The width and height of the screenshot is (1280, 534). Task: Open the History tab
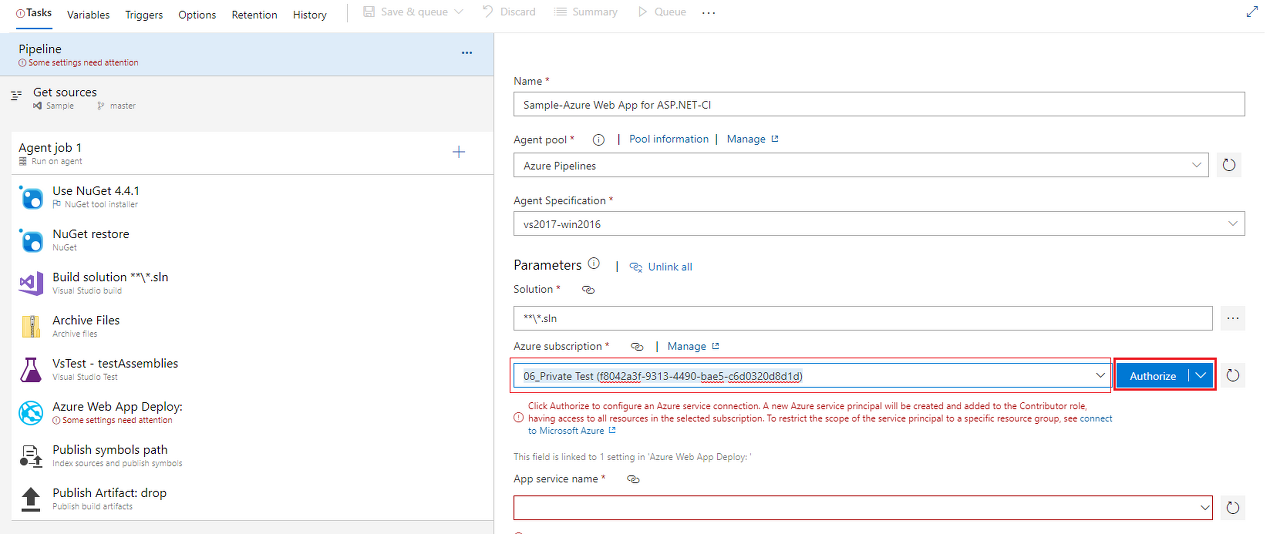[x=310, y=14]
